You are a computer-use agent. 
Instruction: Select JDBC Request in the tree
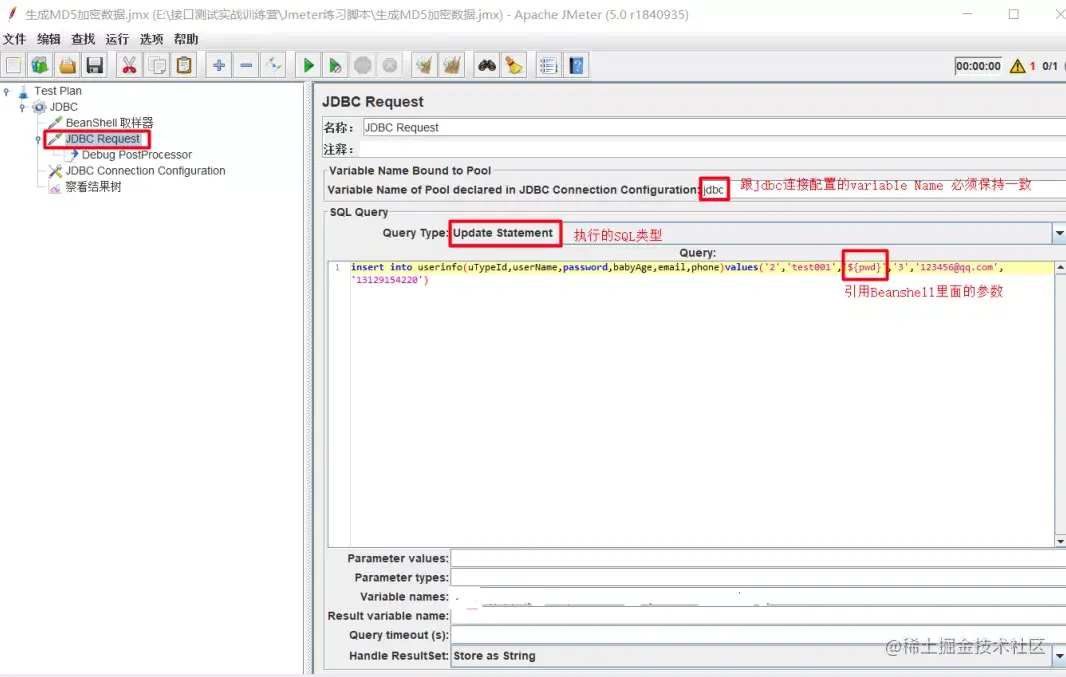point(103,139)
